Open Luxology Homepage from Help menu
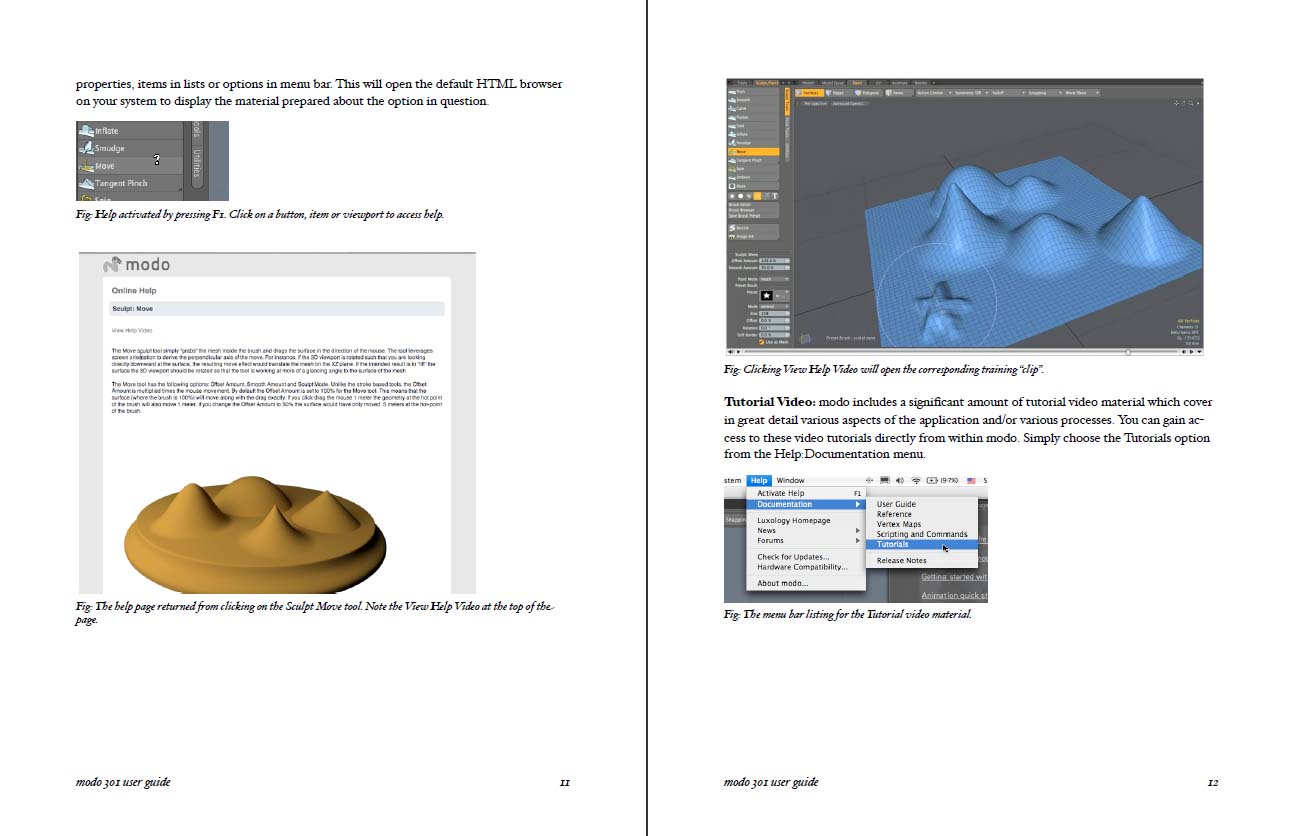Screen dimensions: 1294x836 point(806,521)
